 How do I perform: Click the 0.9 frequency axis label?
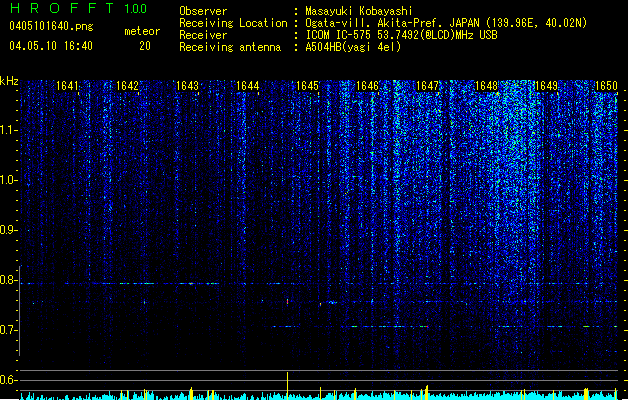pos(8,230)
